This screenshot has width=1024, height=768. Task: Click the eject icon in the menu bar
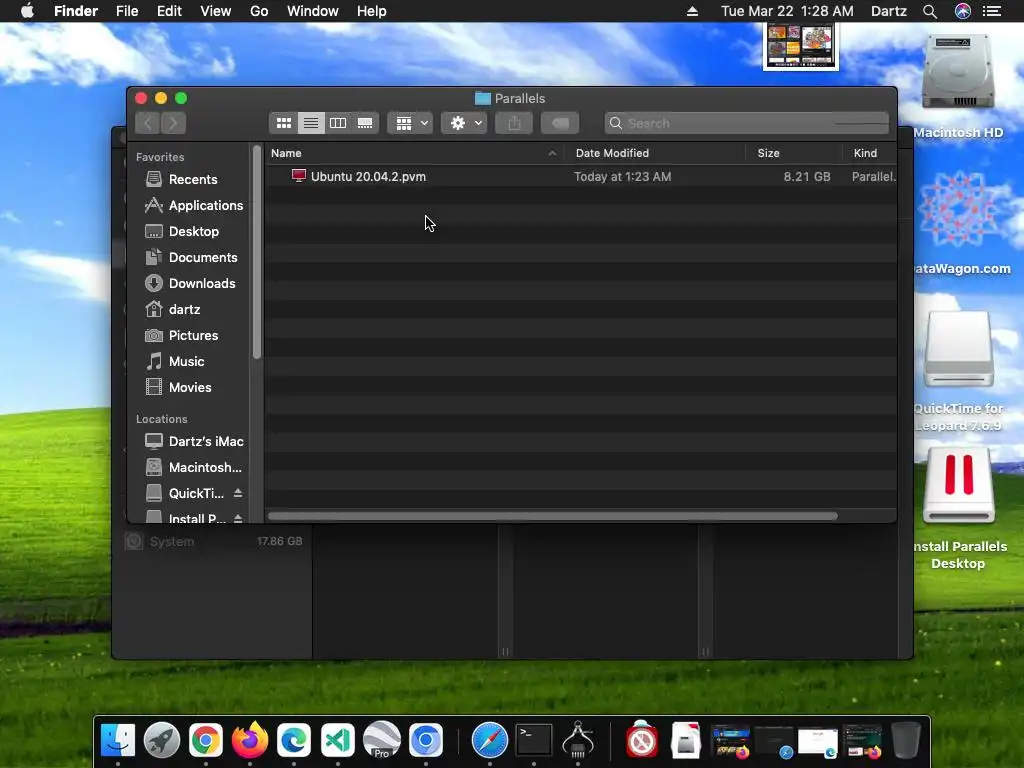click(692, 11)
